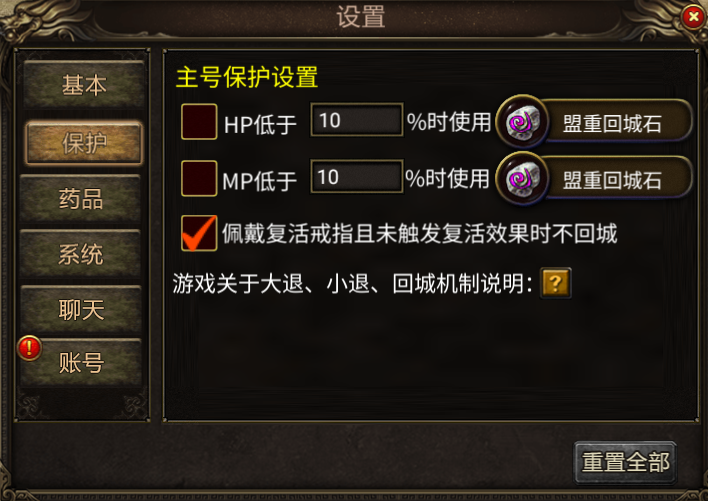Click the MP row return stone icon
The height and width of the screenshot is (501, 708).
[522, 178]
